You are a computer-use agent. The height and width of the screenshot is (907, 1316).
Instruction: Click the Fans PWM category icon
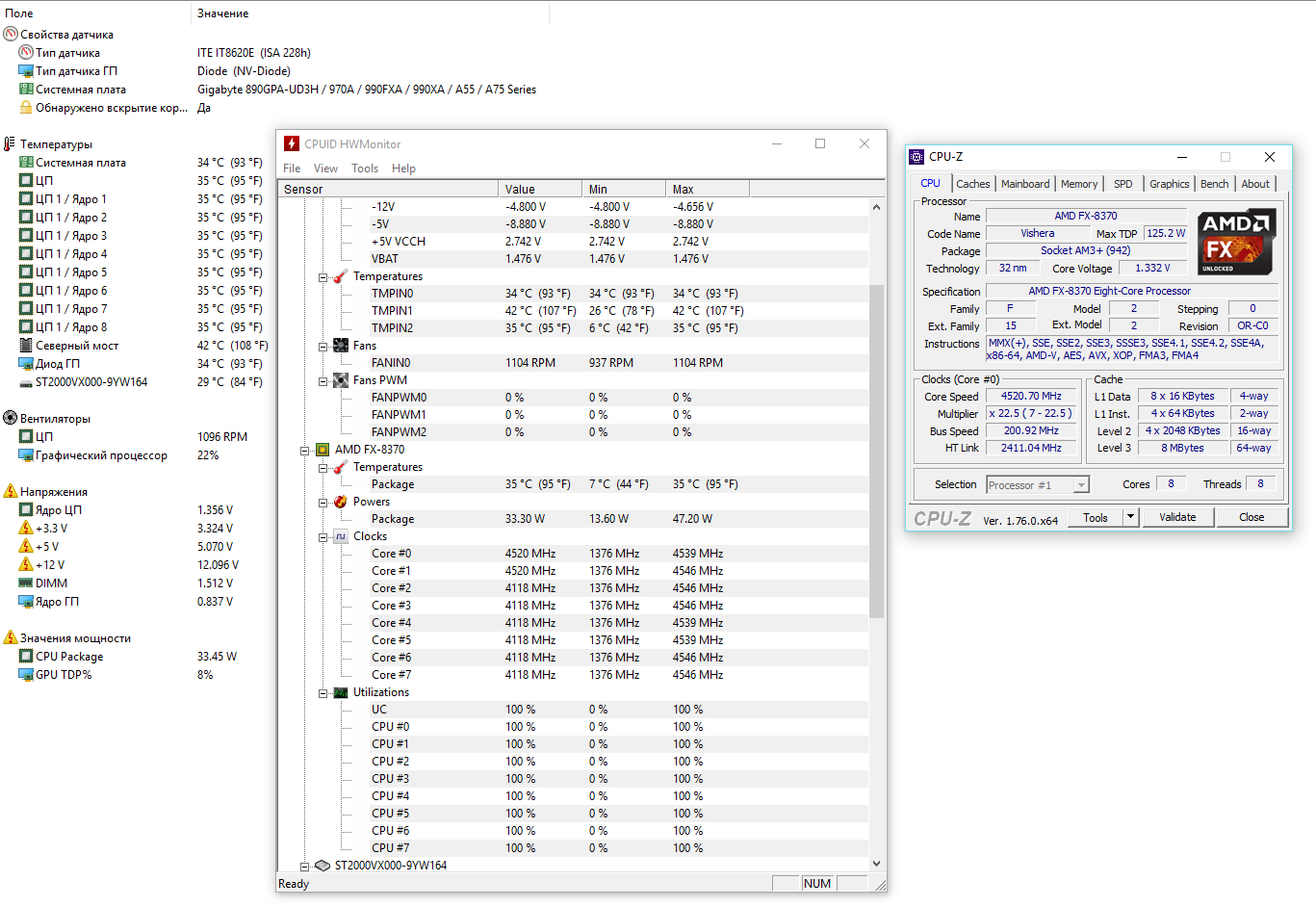click(x=340, y=380)
